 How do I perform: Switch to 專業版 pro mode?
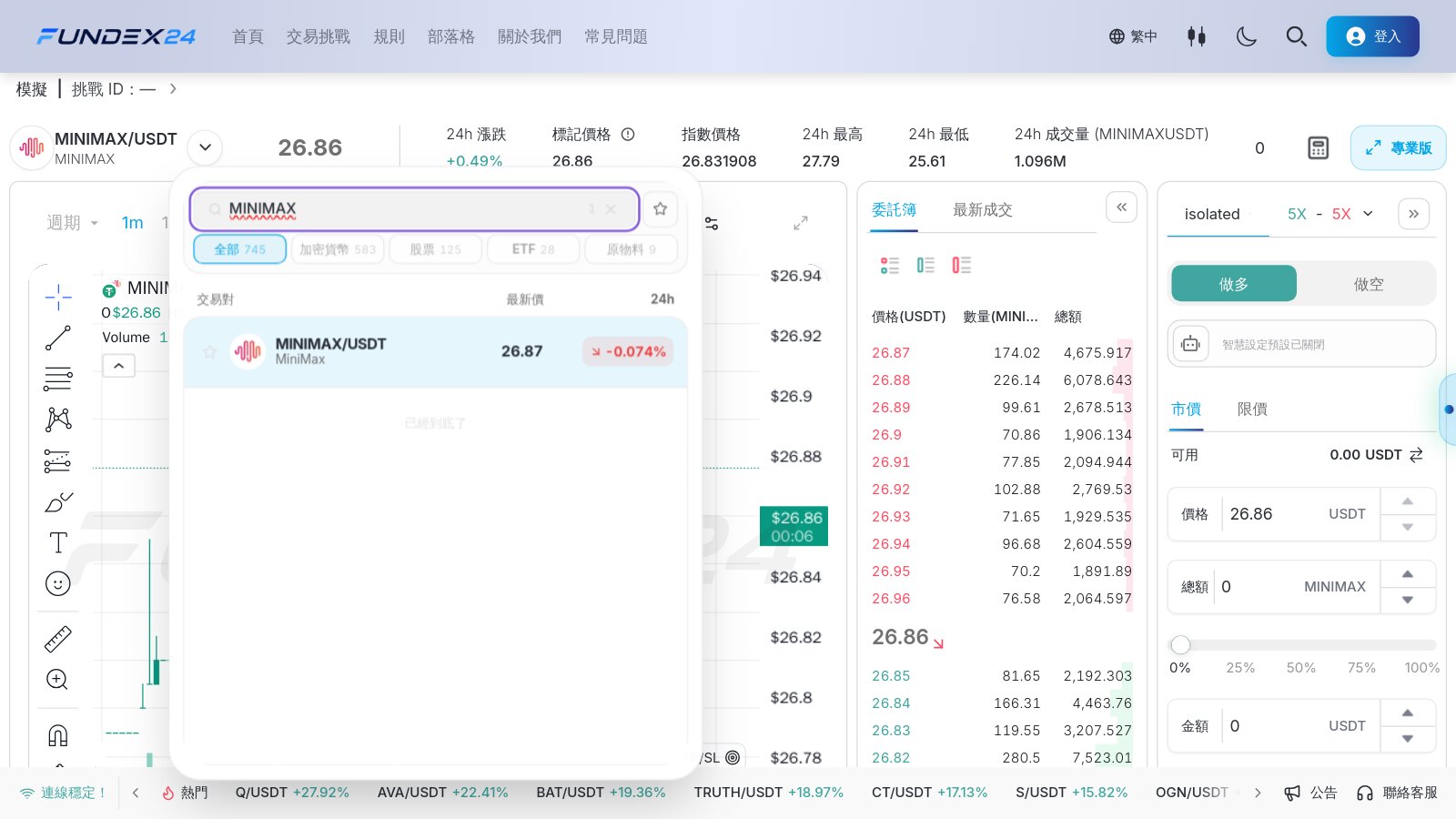pos(1399,147)
